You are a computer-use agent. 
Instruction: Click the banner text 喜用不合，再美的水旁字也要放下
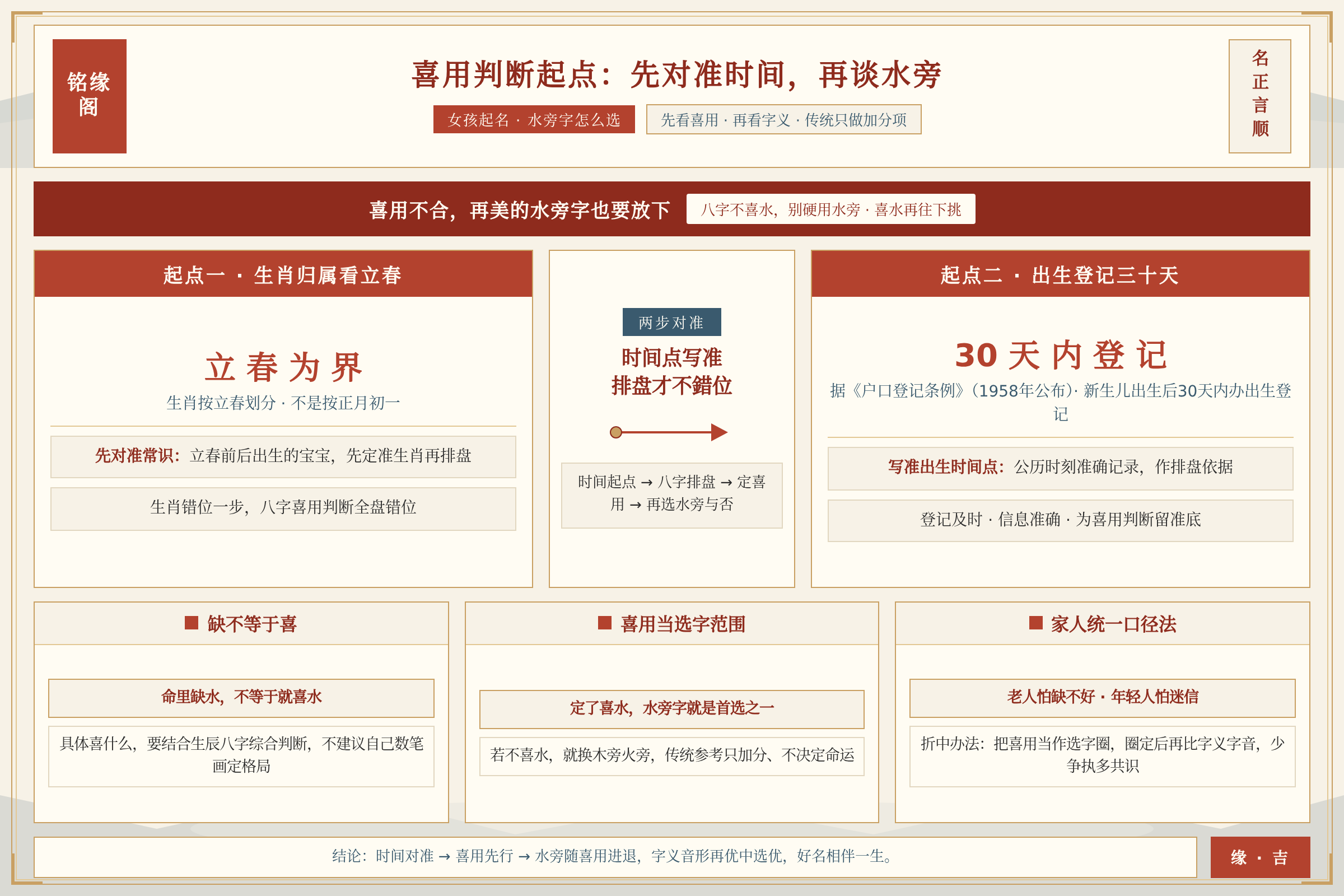click(x=520, y=209)
